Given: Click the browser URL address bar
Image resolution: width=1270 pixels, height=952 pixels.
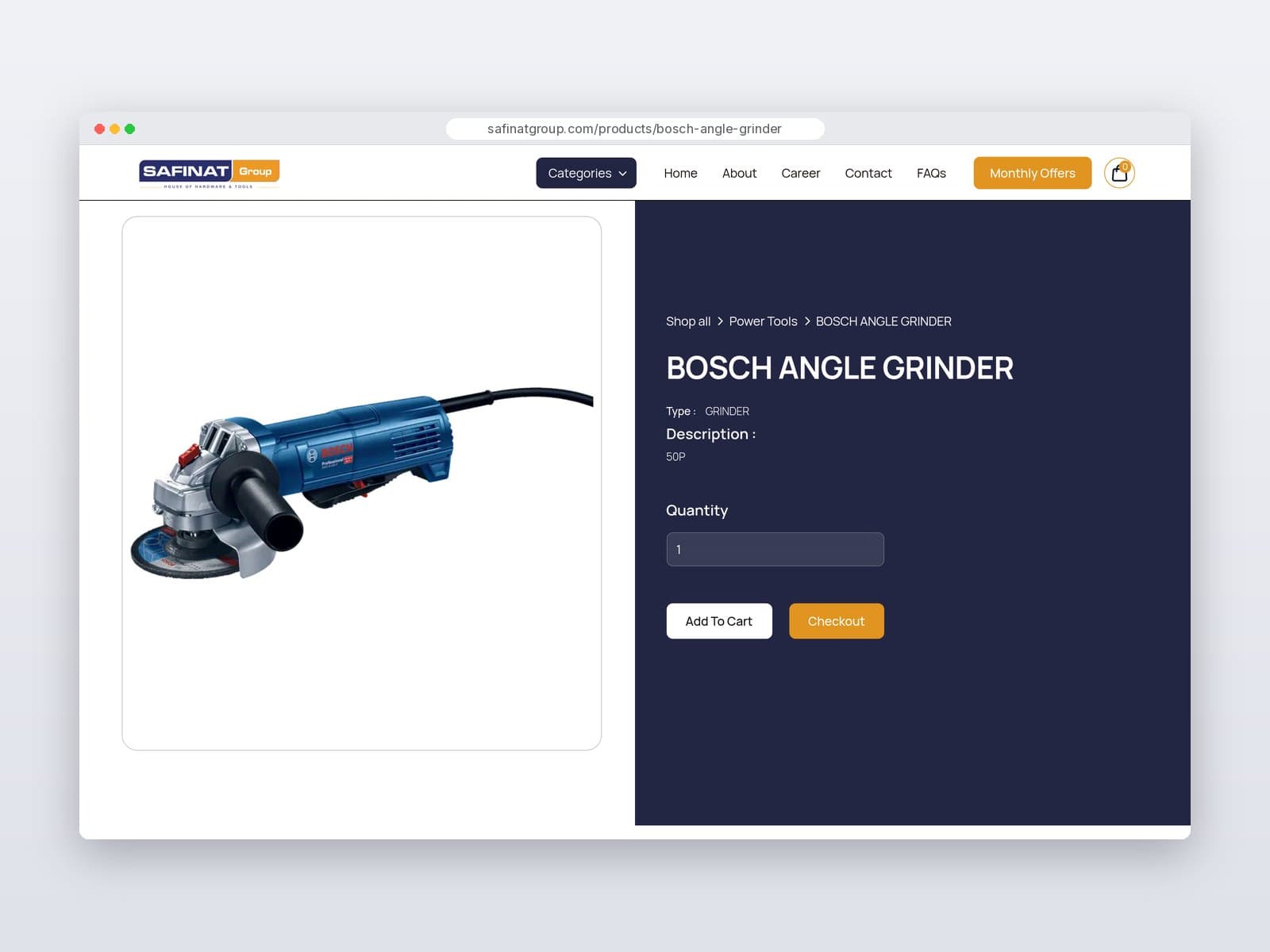Looking at the screenshot, I should coord(635,129).
